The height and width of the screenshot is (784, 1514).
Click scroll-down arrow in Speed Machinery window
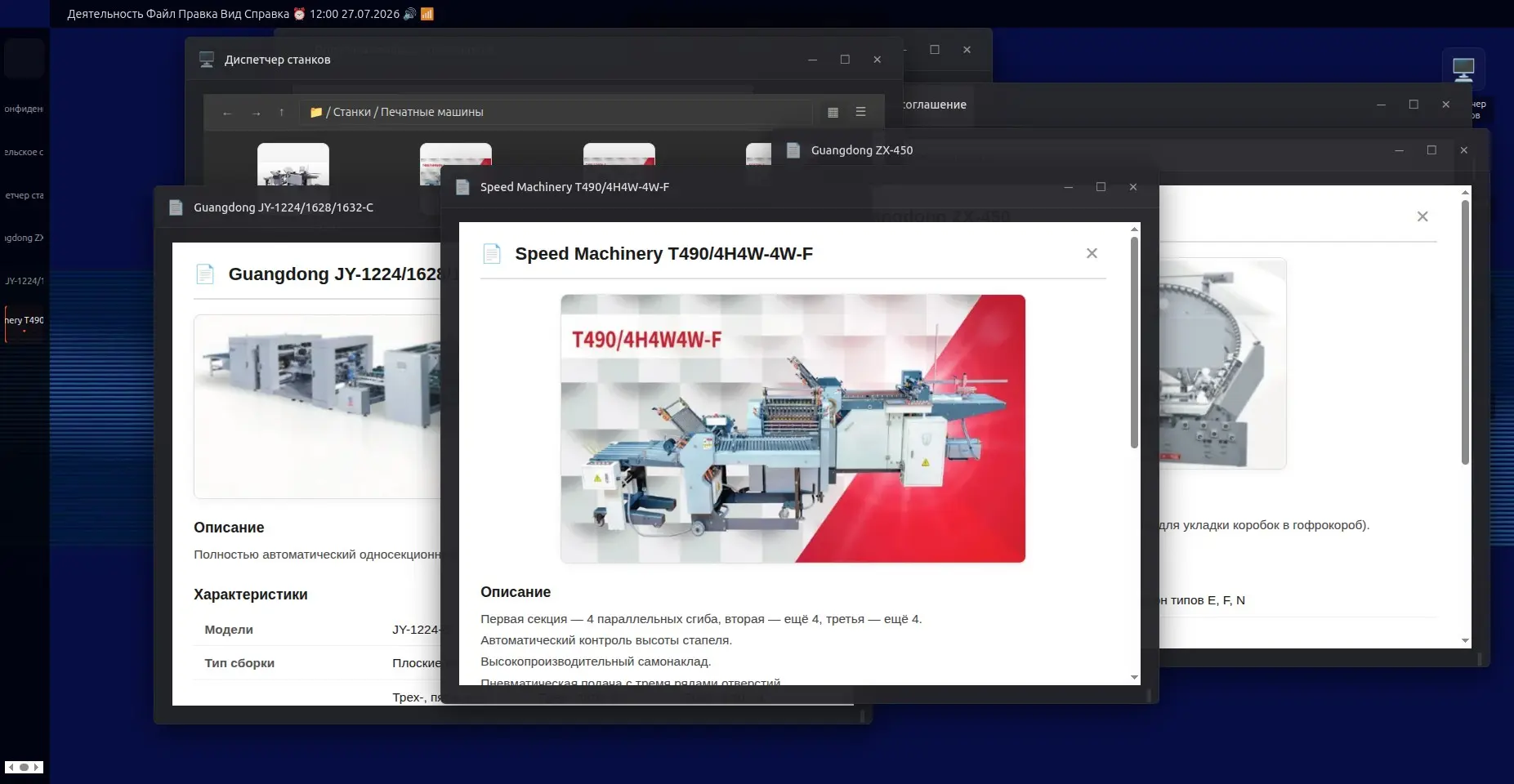tap(1134, 677)
